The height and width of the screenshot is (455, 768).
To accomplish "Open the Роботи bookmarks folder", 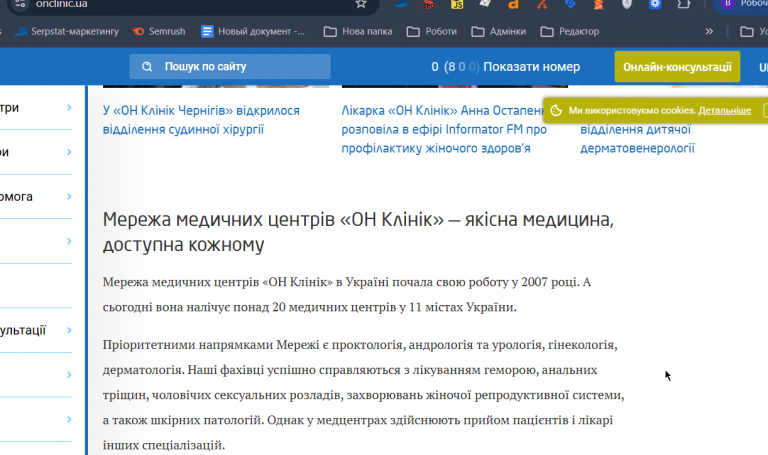I will click(432, 31).
